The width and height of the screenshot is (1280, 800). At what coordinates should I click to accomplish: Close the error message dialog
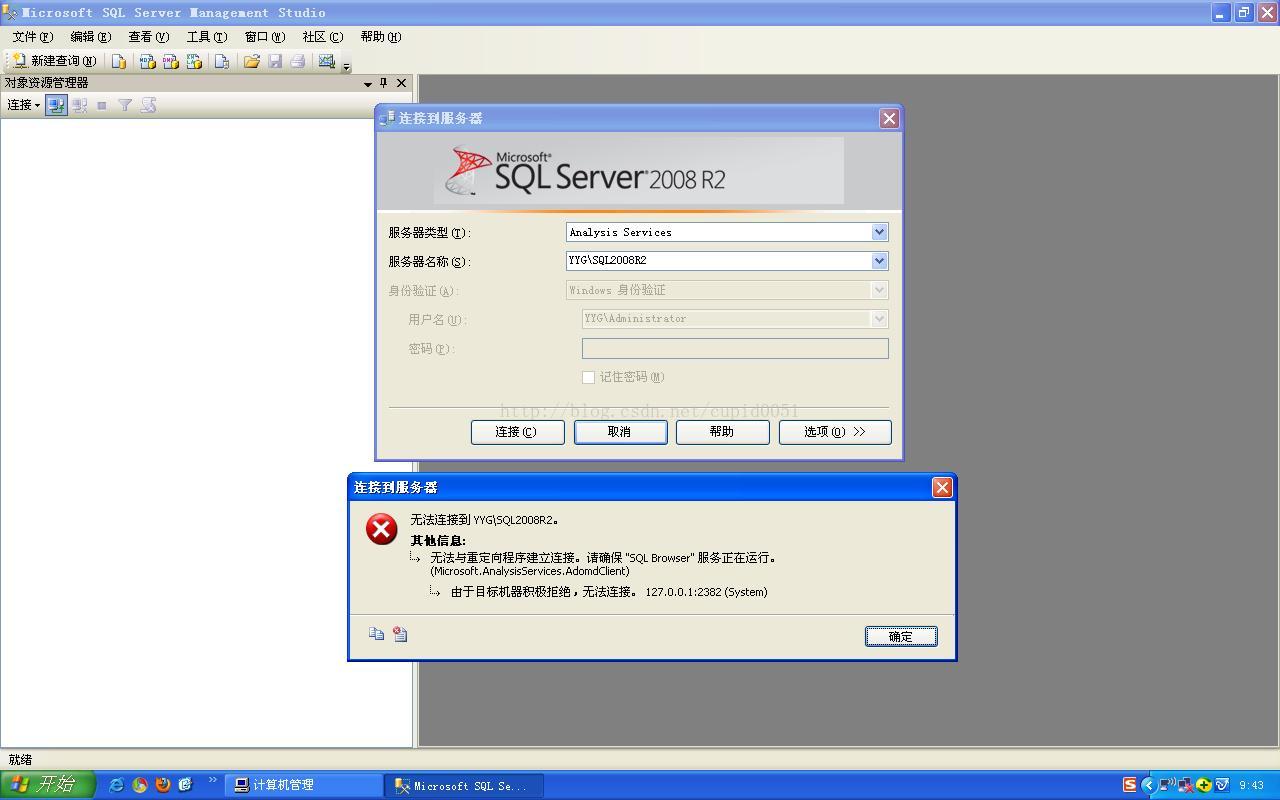coord(941,487)
